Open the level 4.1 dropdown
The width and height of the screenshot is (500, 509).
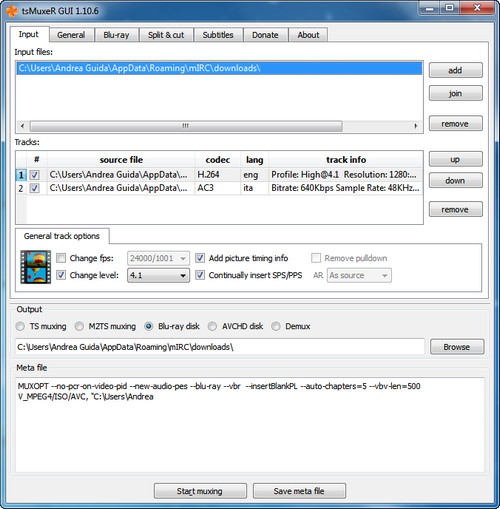click(x=158, y=275)
